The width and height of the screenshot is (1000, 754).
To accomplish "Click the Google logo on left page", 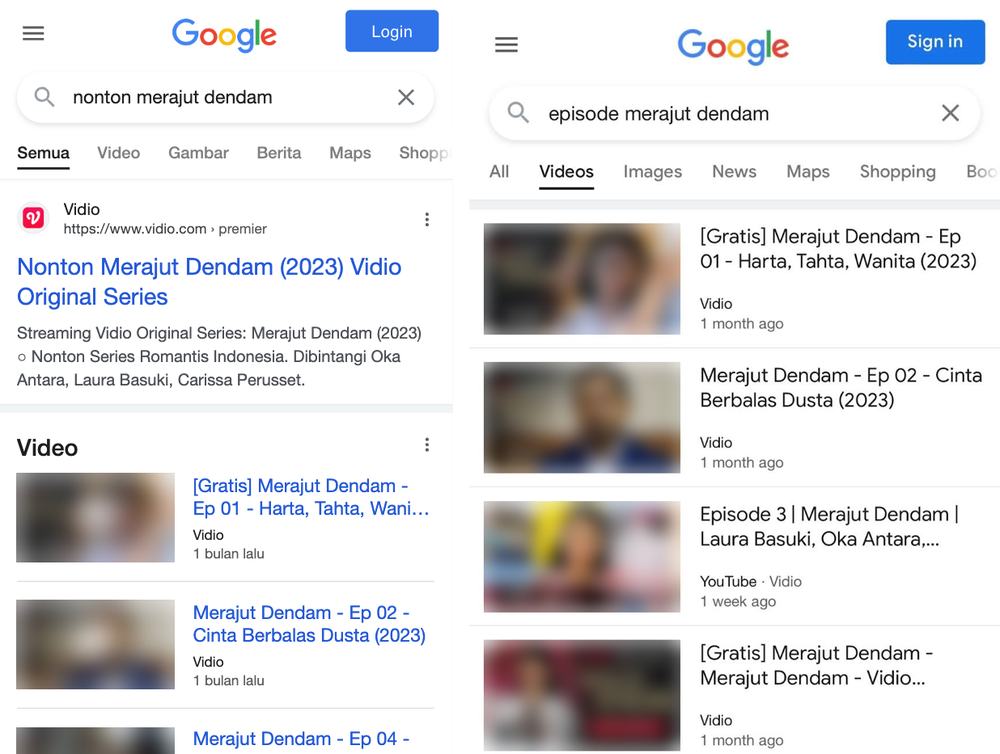I will tap(224, 34).
